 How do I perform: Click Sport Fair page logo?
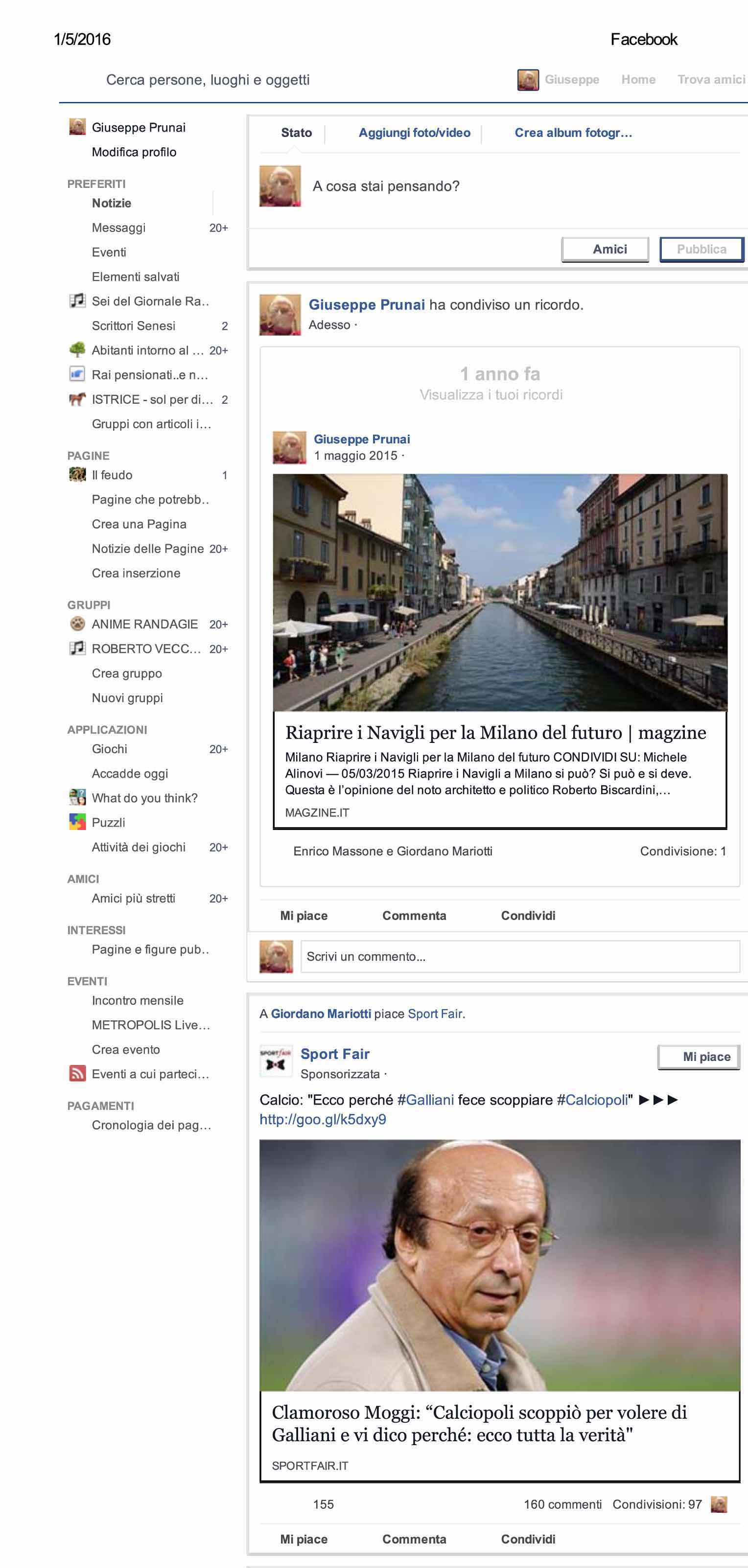coord(276,1061)
